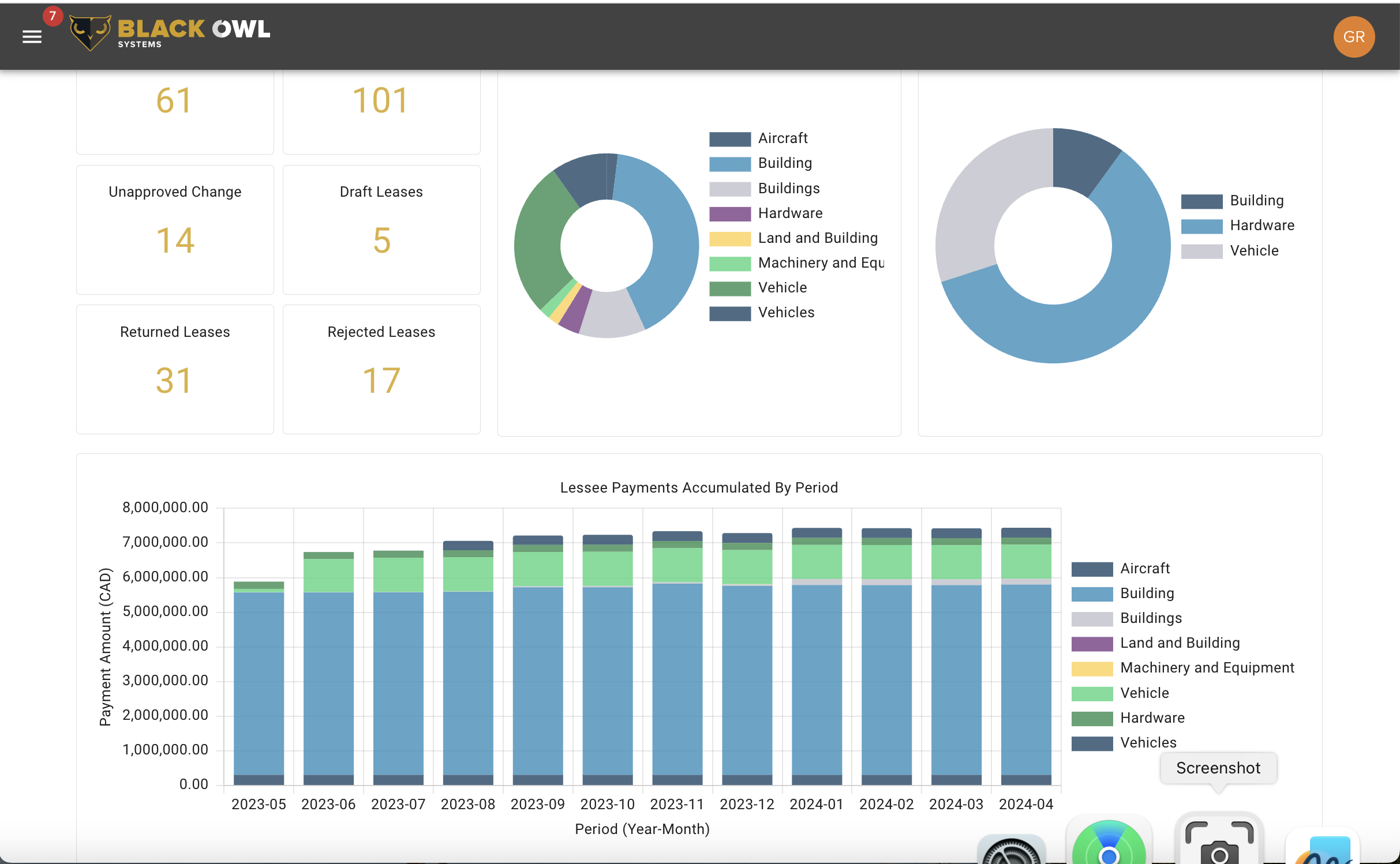The image size is (1400, 864).
Task: Click the red notification badge showing 7
Action: point(53,16)
